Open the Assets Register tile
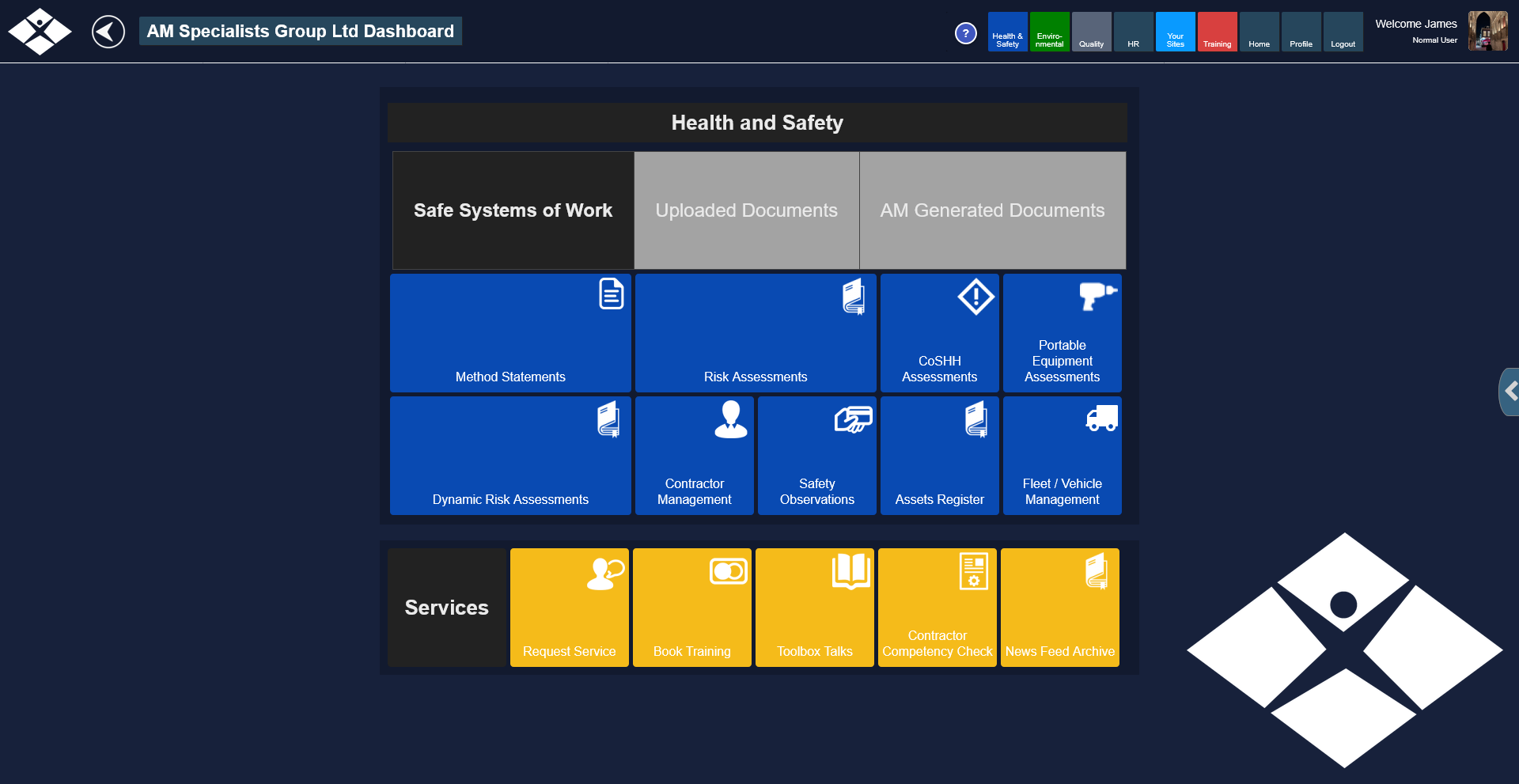This screenshot has width=1519, height=784. click(940, 456)
